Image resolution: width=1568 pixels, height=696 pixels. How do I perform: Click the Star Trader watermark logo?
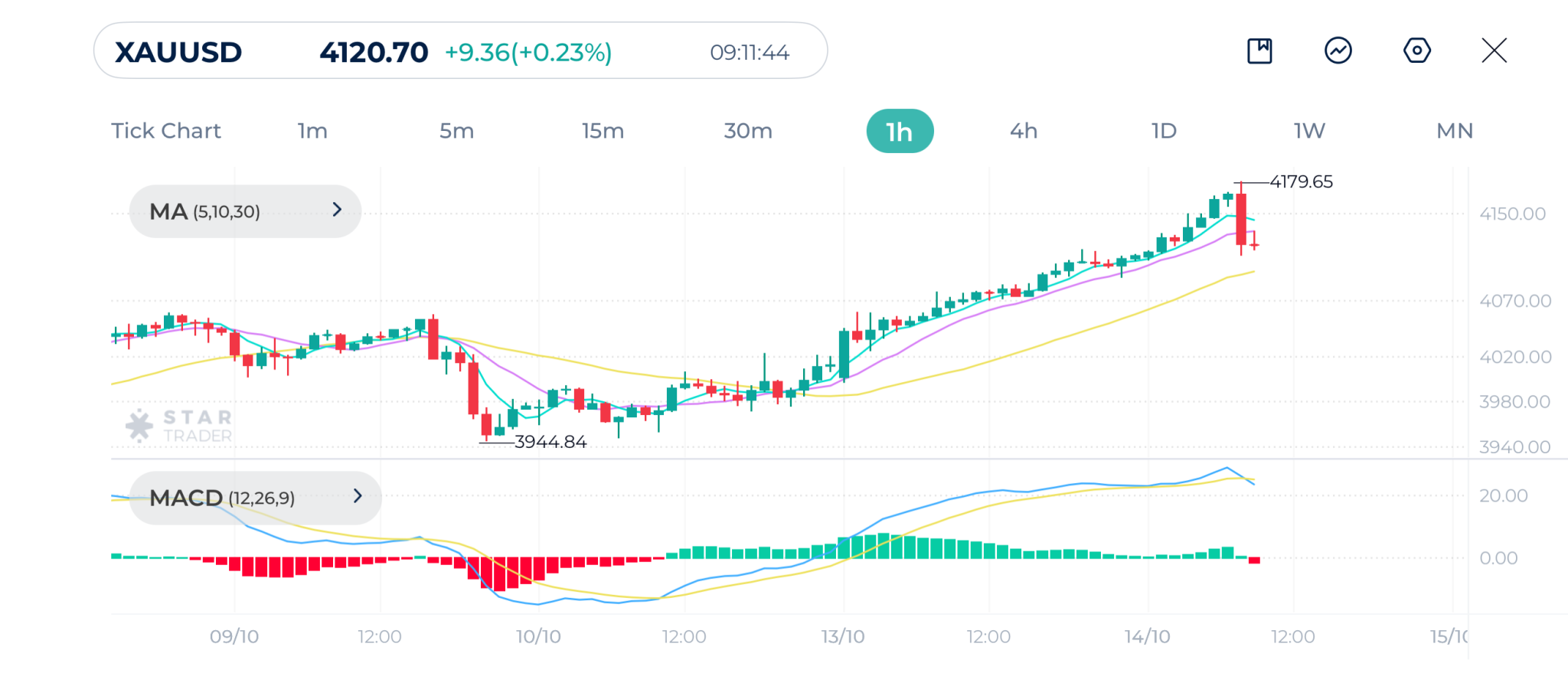click(x=179, y=426)
